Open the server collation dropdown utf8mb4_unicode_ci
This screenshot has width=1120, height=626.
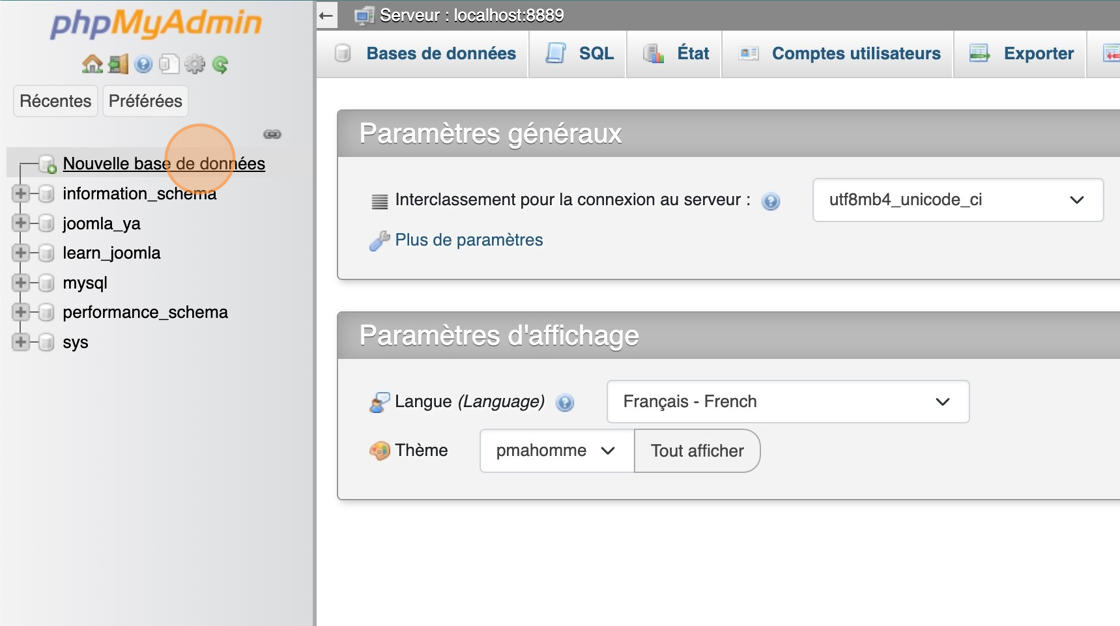pos(957,200)
